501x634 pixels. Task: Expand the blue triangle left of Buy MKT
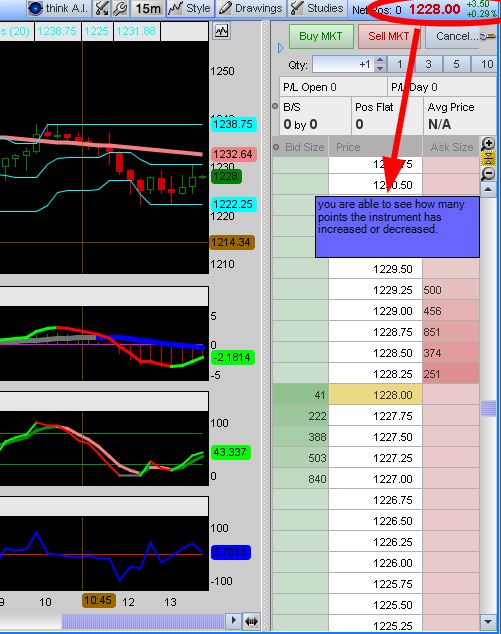pyautogui.click(x=281, y=48)
